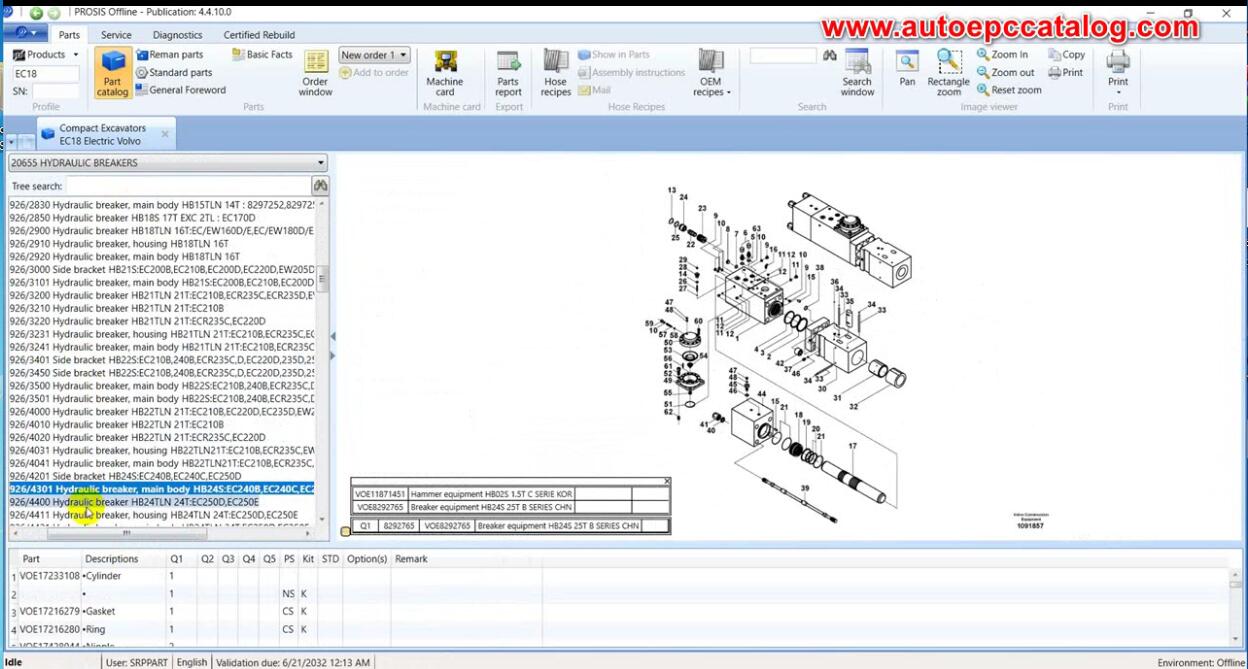Click the Part column header
The image size is (1248, 669).
(32, 559)
